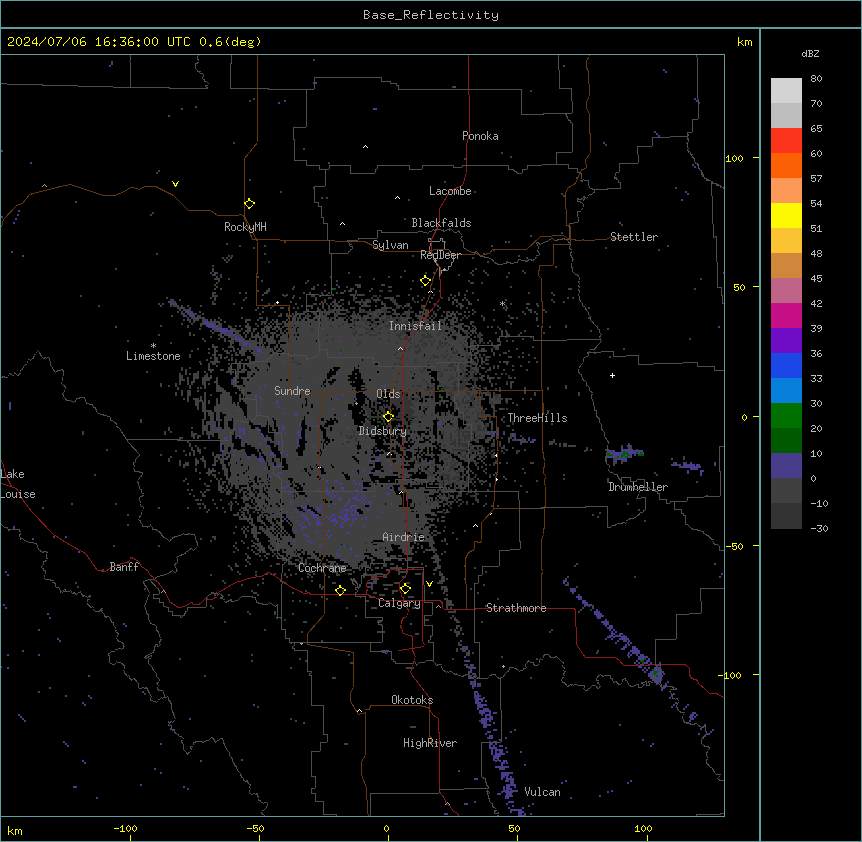Viewport: 862px width, 842px height.
Task: Click the white asterisk east of Innisfail
Action: click(x=502, y=303)
